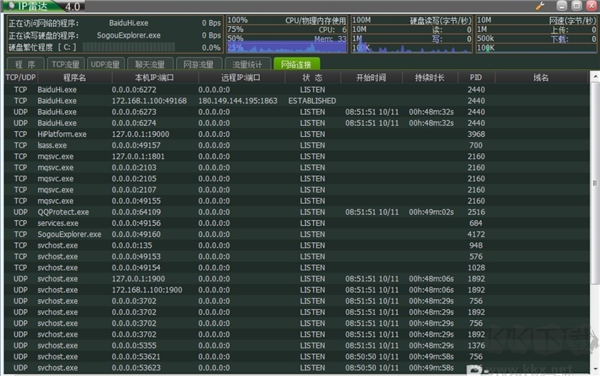Select the svchost.exe row with port 53621

297,356
